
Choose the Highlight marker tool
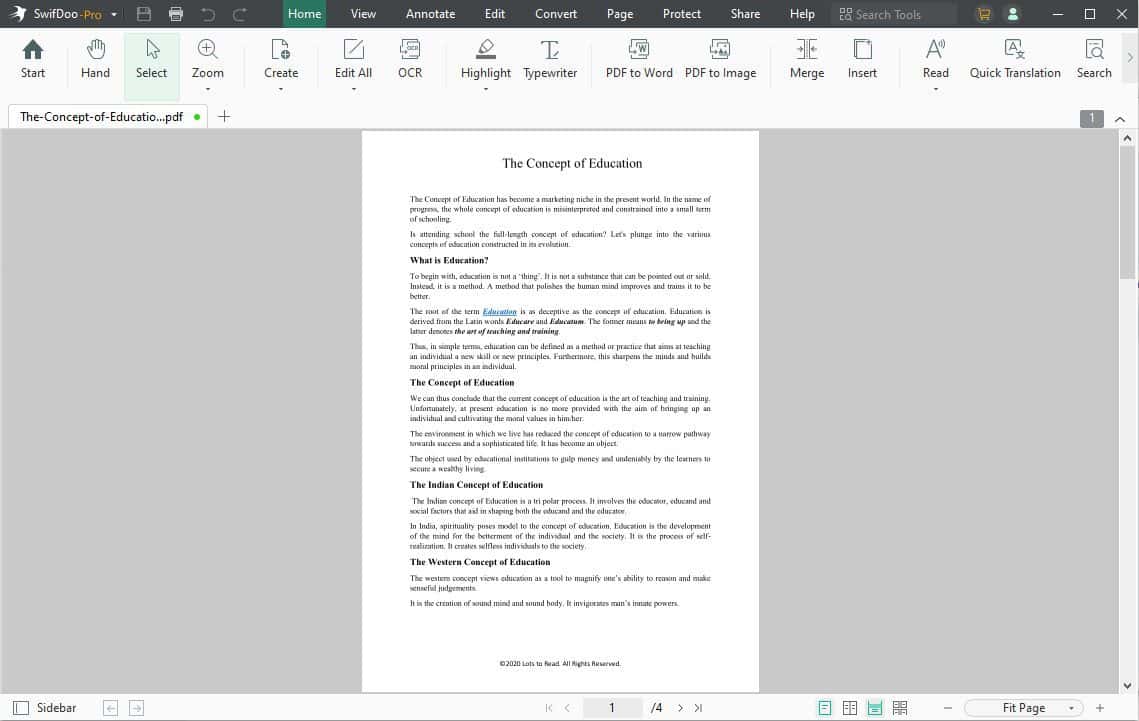(485, 60)
